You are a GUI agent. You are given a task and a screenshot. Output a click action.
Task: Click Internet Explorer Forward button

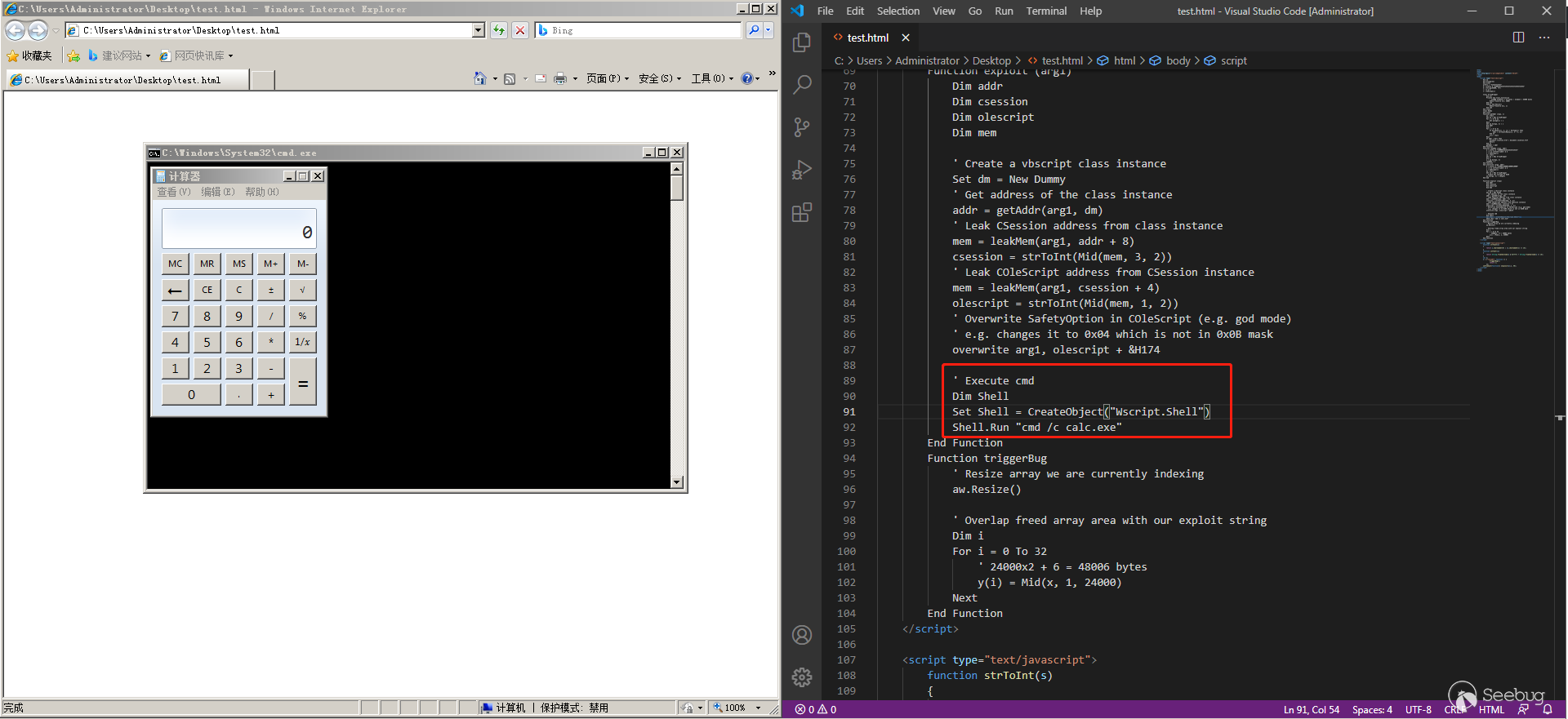(x=38, y=30)
